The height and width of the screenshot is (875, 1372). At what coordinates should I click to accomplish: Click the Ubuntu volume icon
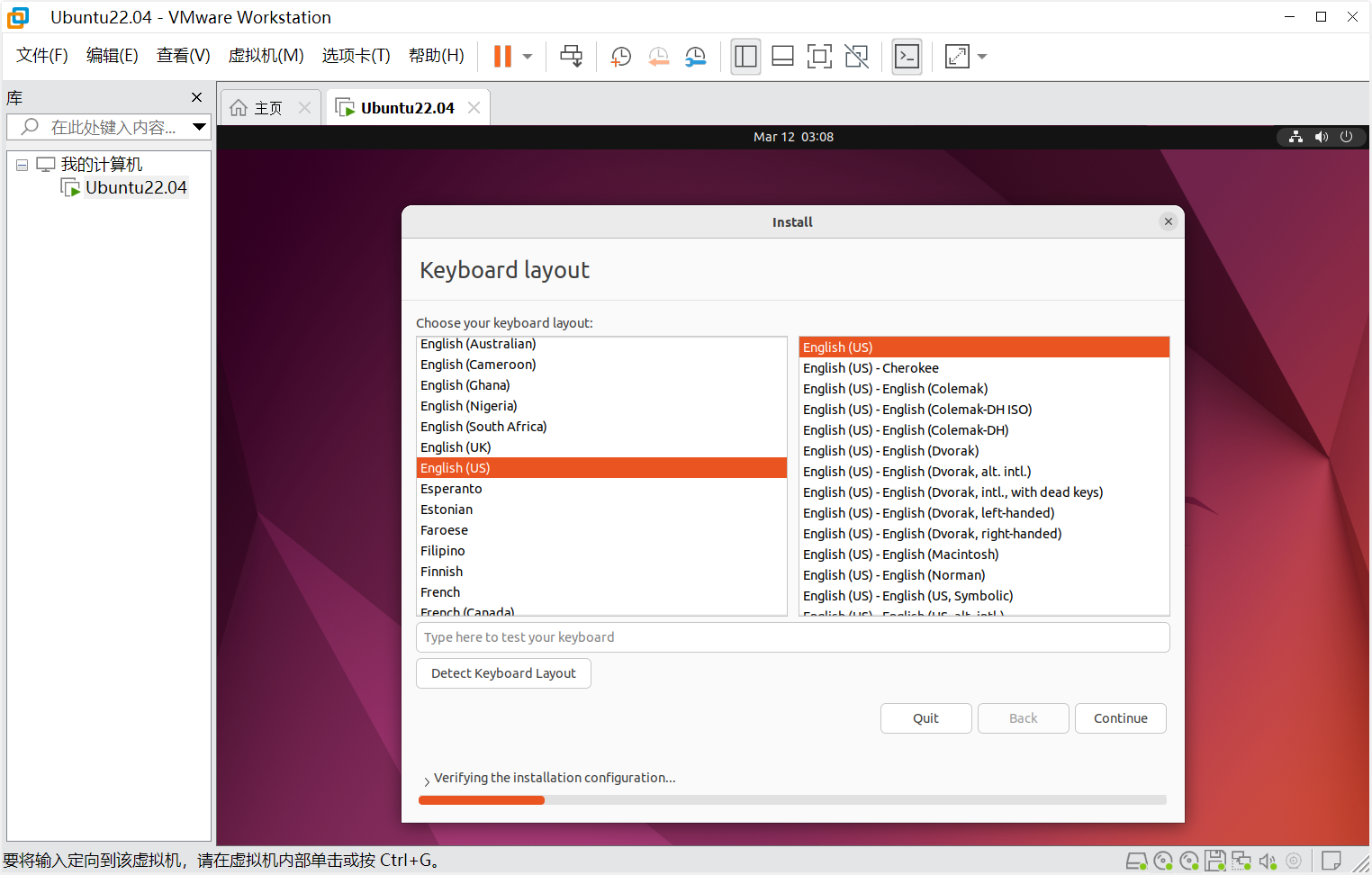1321,137
